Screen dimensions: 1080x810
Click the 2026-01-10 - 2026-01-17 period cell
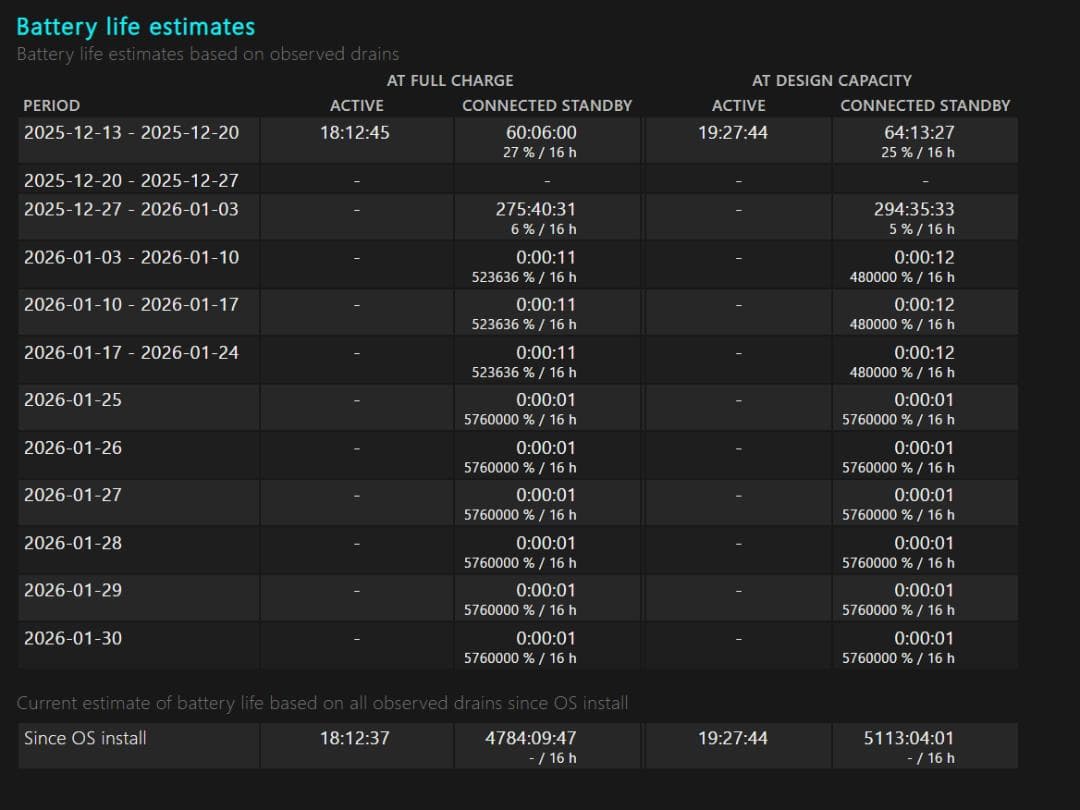click(x=131, y=304)
